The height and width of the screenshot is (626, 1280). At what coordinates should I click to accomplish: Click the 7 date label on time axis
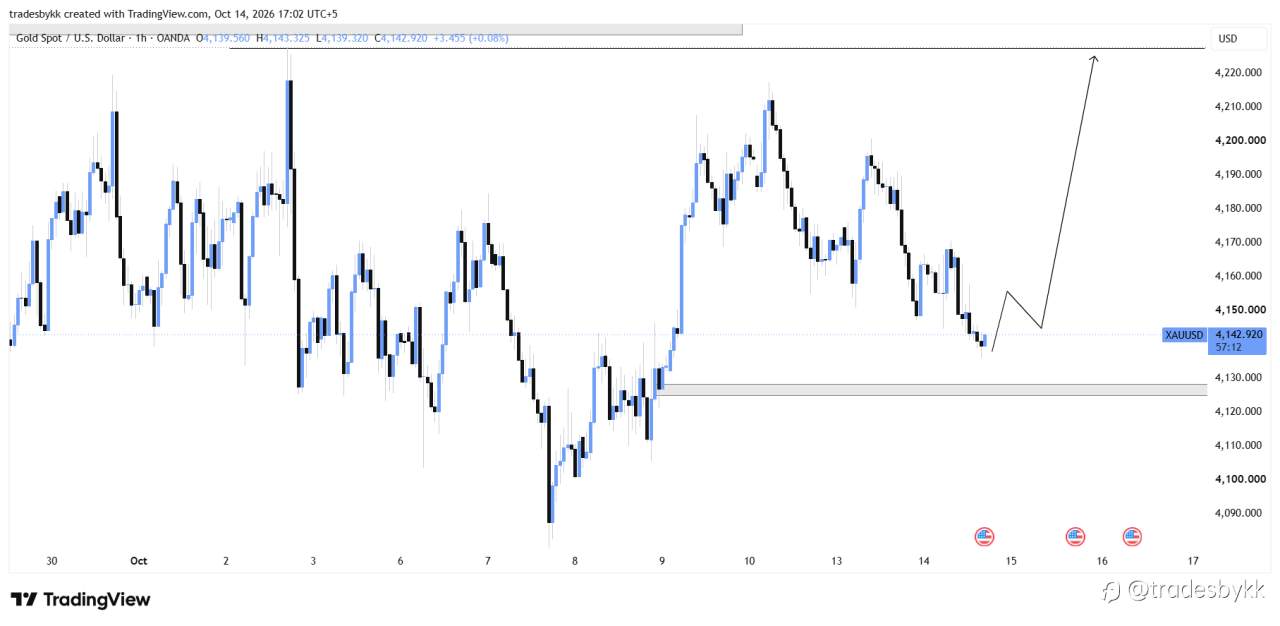coord(487,562)
